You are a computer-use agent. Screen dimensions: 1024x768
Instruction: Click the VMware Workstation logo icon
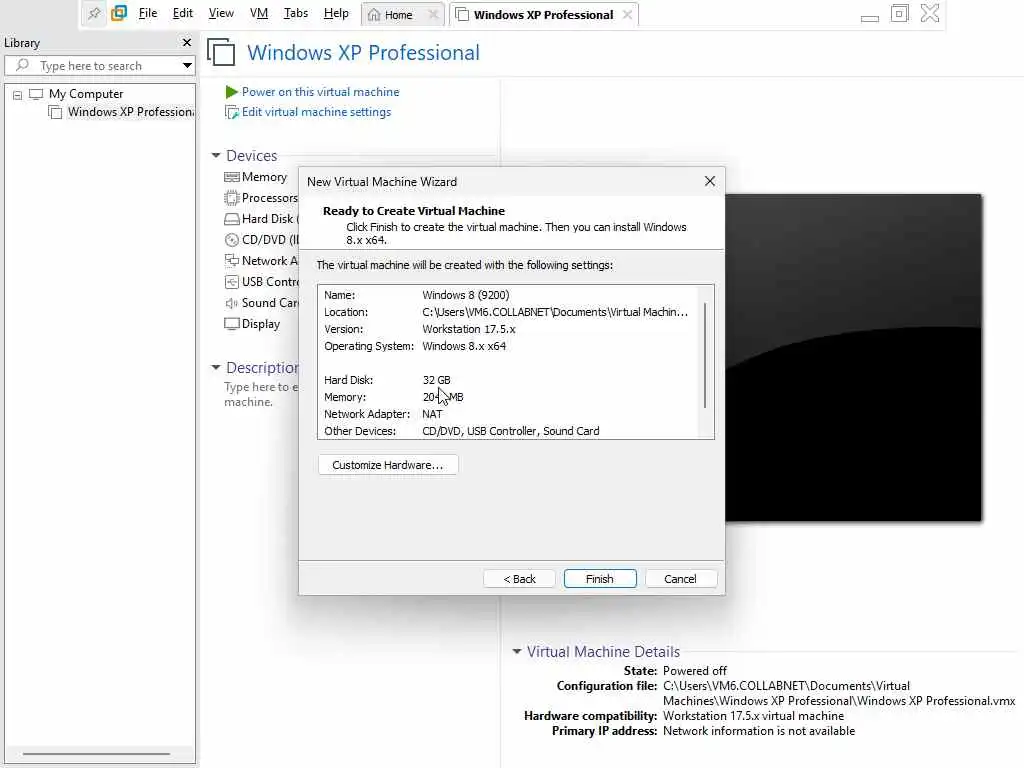click(x=119, y=14)
